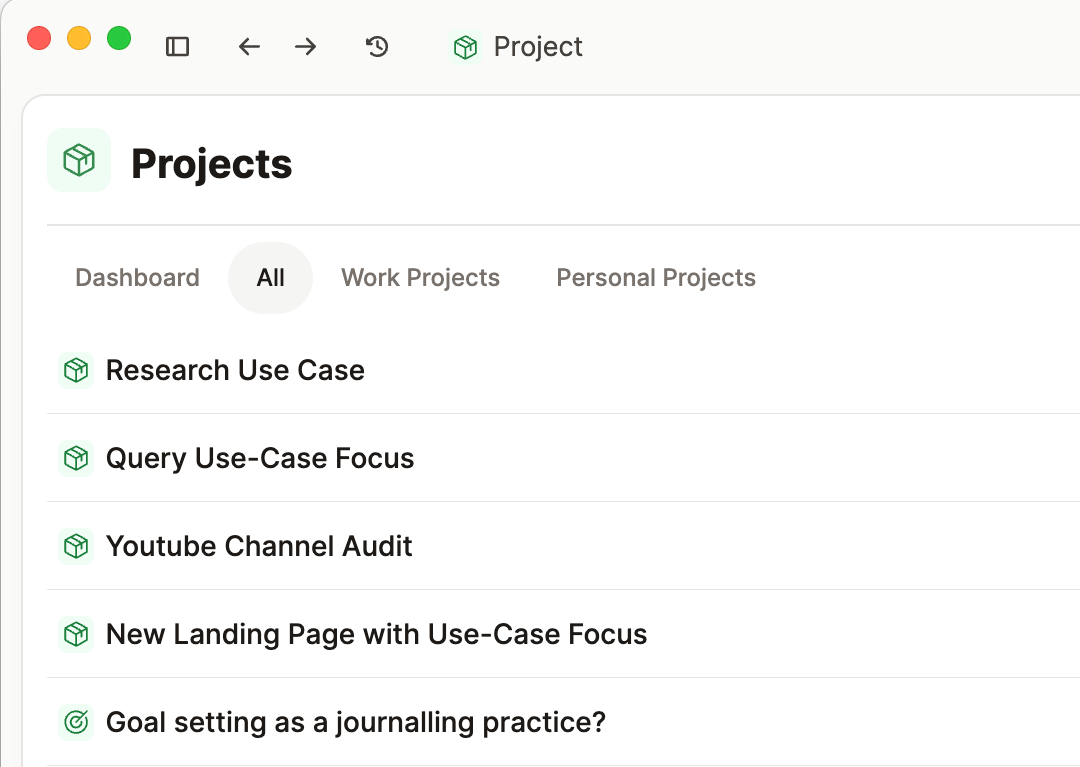Screen dimensions: 1080x767
Task: Click the yellow minimize traffic light
Action: pyautogui.click(x=79, y=37)
